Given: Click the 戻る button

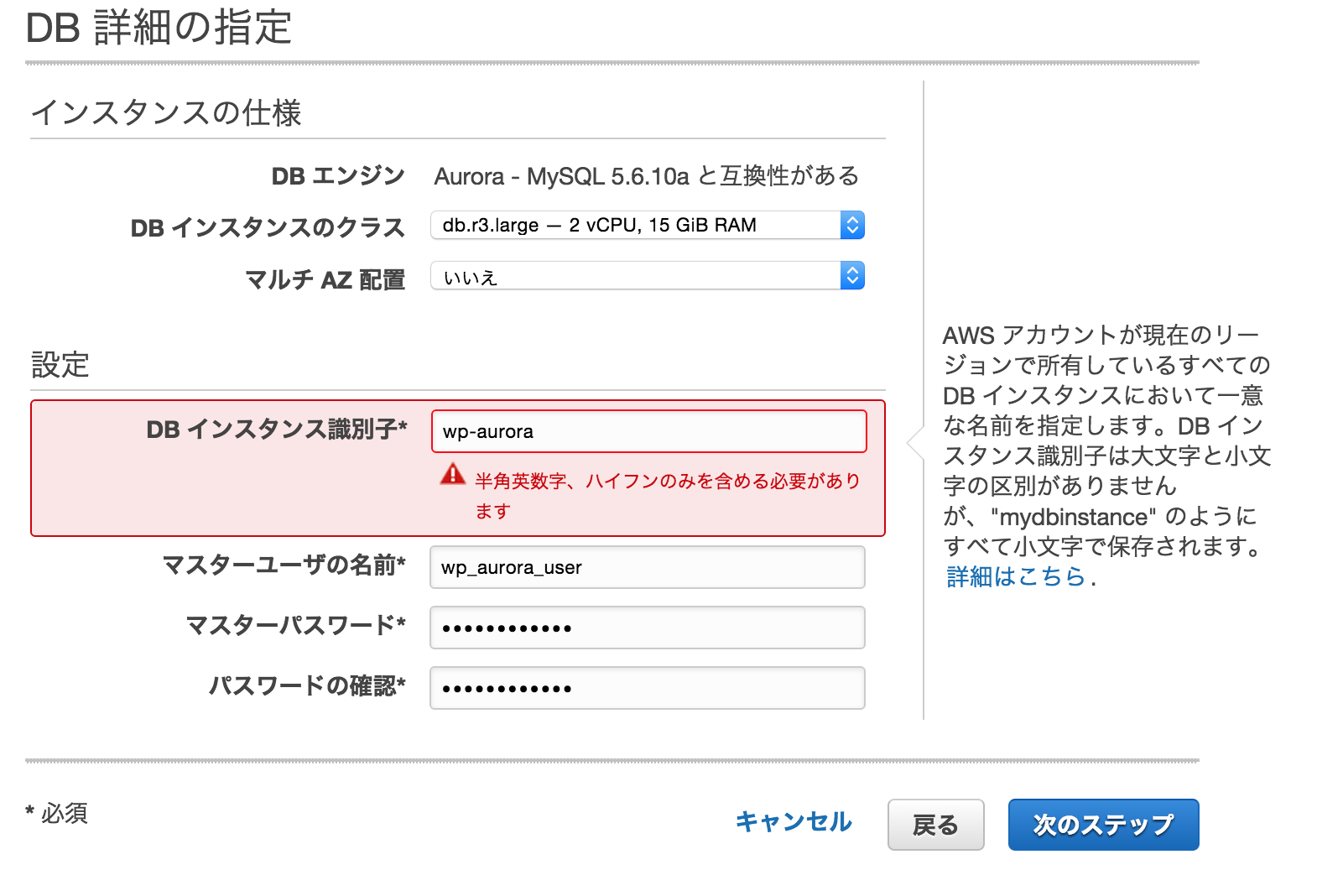Looking at the screenshot, I should tap(935, 825).
